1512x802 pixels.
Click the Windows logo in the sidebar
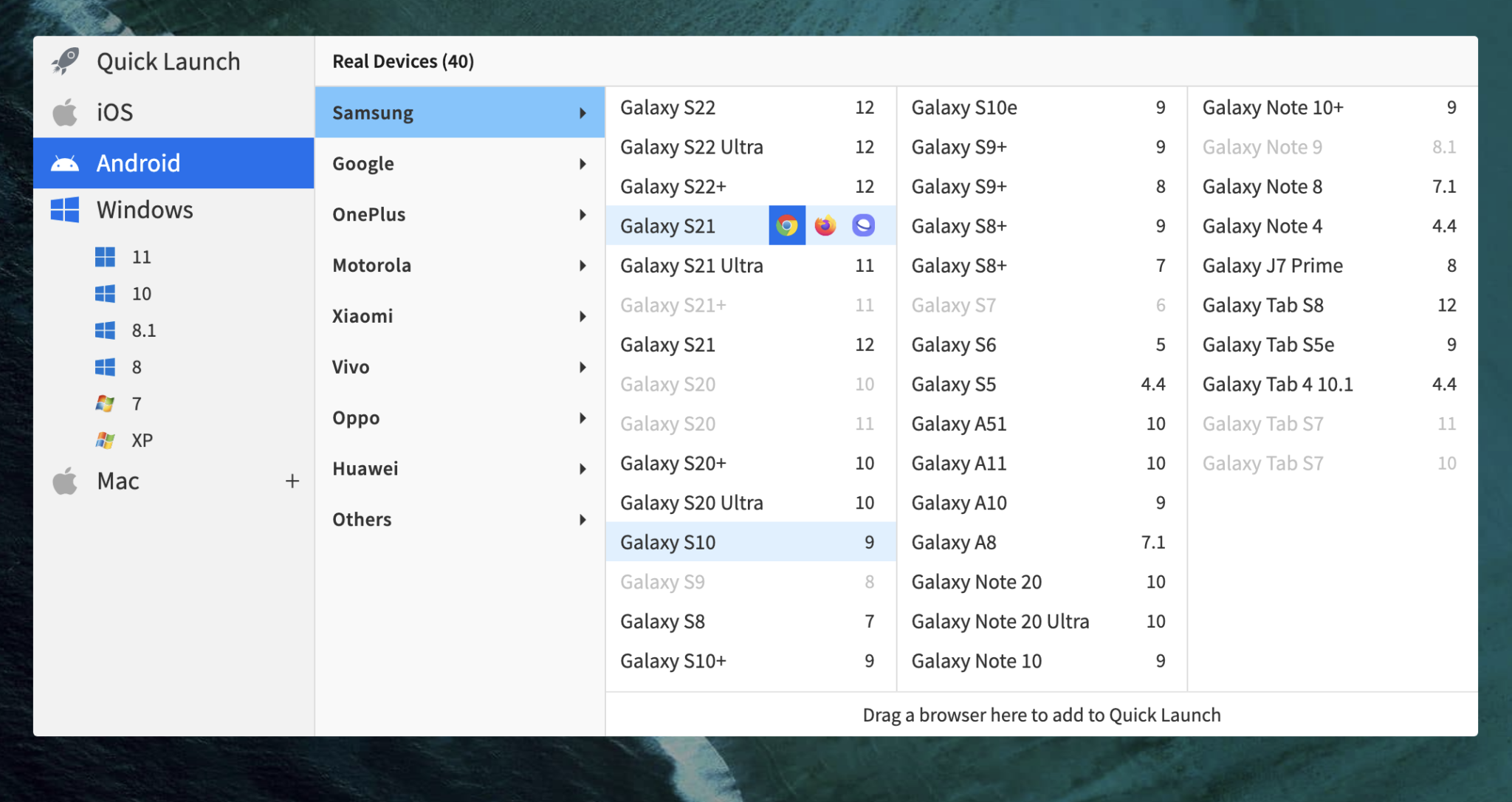pyautogui.click(x=65, y=210)
